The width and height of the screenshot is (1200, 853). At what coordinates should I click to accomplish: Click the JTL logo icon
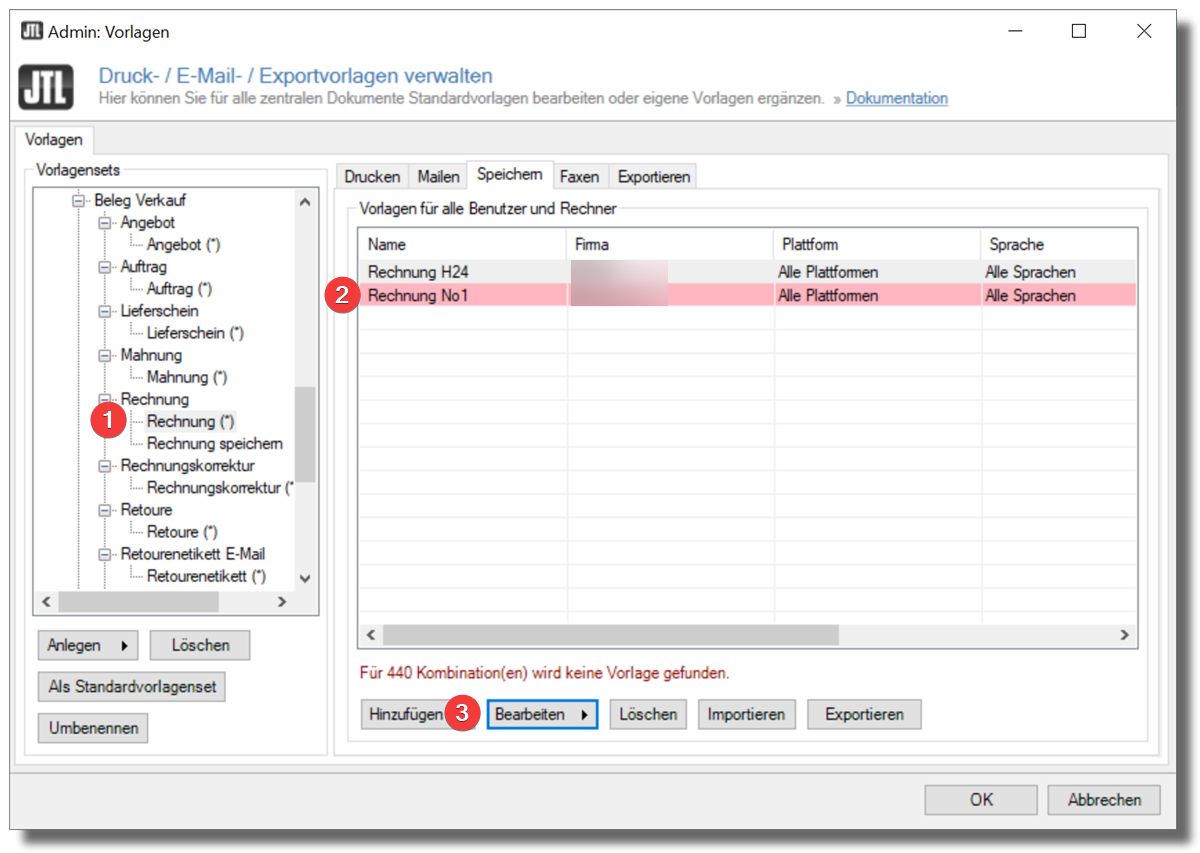click(46, 86)
